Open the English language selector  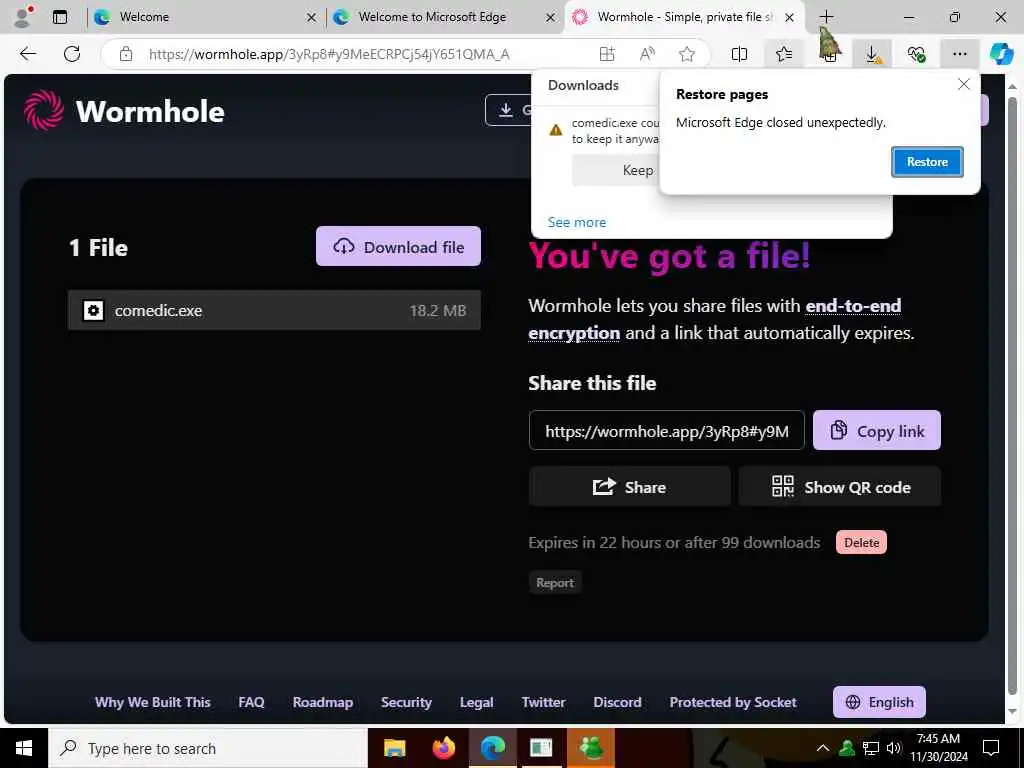tap(879, 702)
